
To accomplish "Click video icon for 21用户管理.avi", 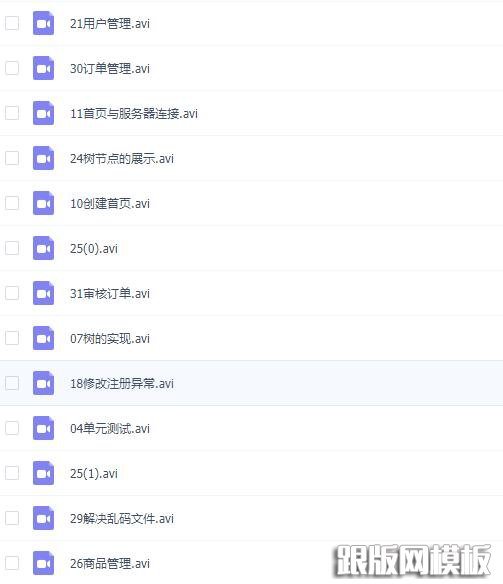I will pyautogui.click(x=43, y=23).
